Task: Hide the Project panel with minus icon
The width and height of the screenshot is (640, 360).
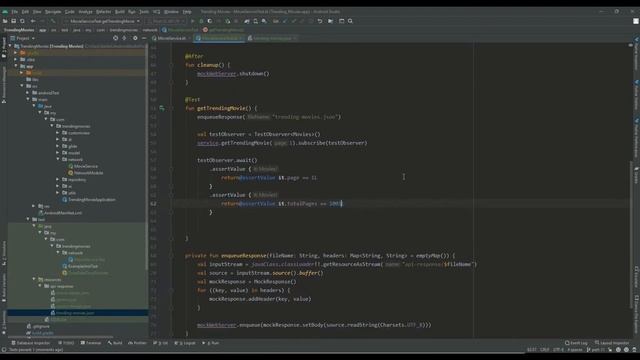Action: pyautogui.click(x=144, y=38)
